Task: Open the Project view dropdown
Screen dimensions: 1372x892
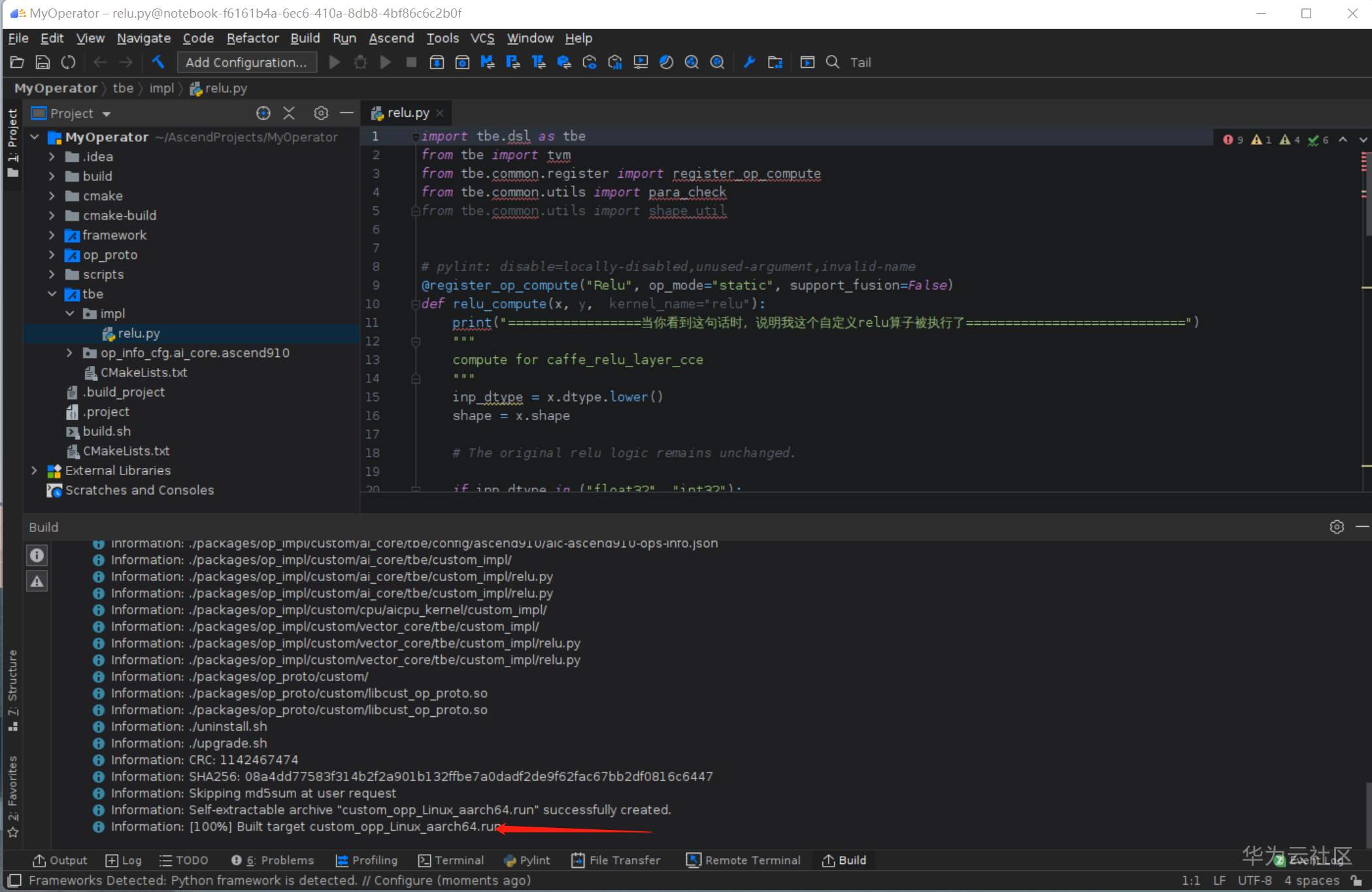Action: (x=106, y=114)
